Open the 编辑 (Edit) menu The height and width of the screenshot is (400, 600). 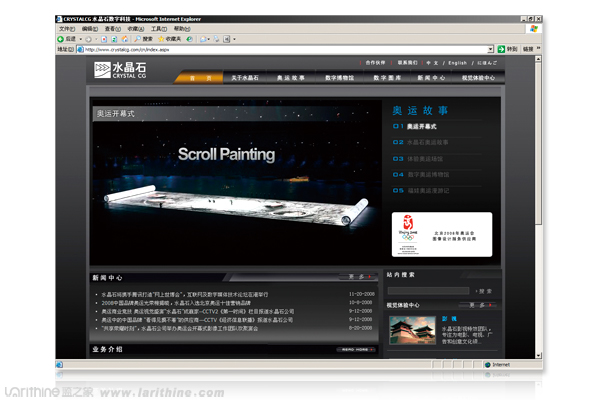point(90,29)
